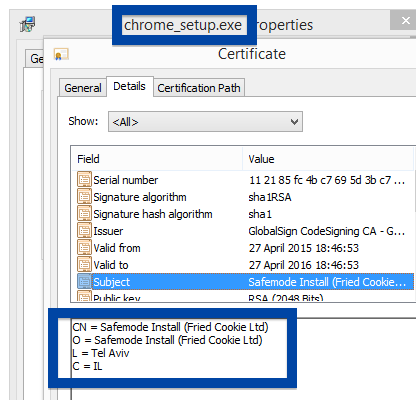Screen dimensions: 416x400
Task: Click the Issuer field icon
Action: 84,231
